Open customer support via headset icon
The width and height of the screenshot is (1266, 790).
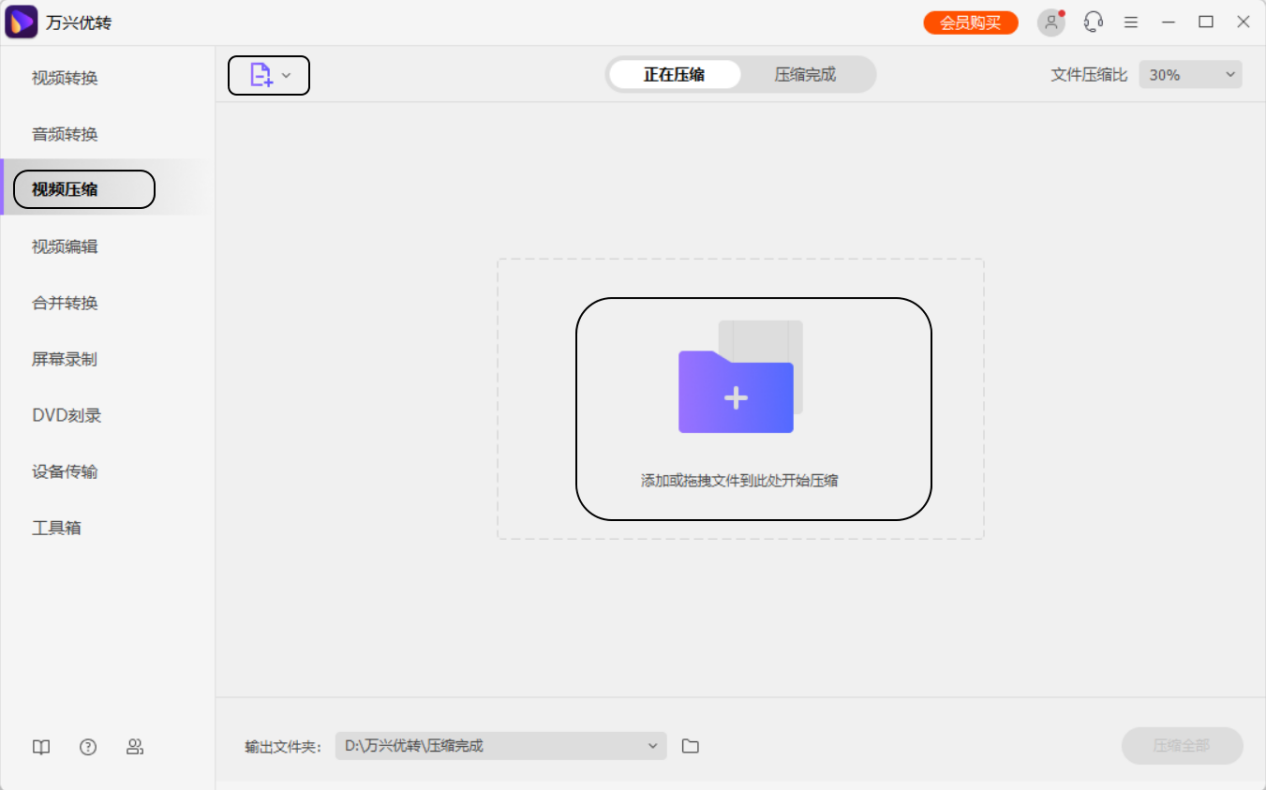pyautogui.click(x=1093, y=21)
